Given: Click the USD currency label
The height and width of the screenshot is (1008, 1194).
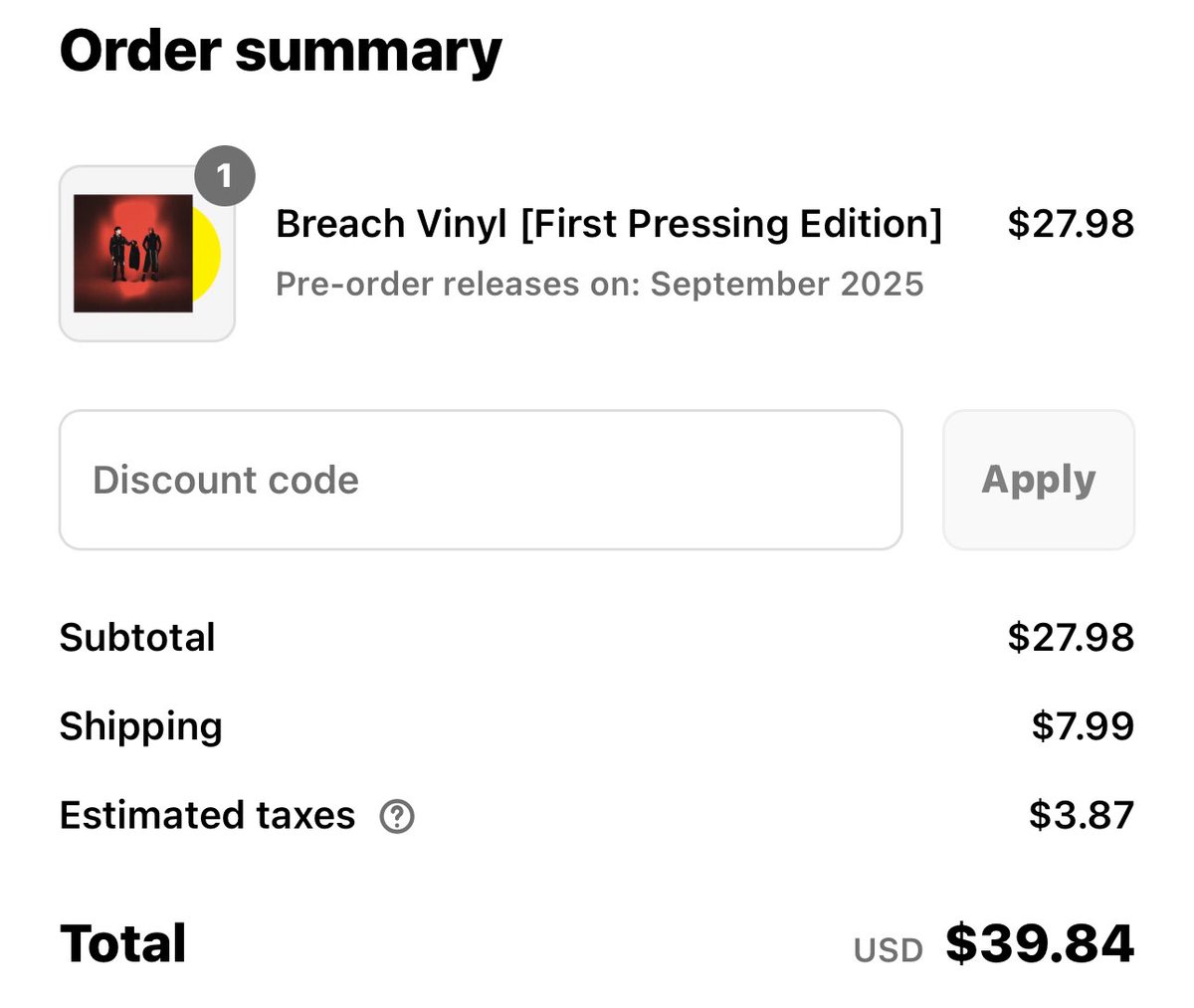Looking at the screenshot, I should [889, 950].
